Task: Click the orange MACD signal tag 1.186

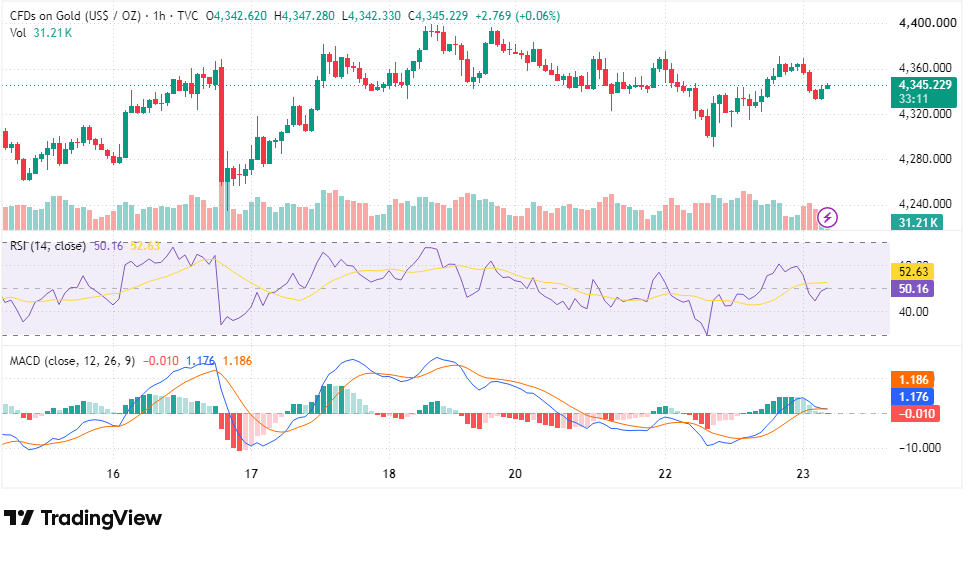Action: point(913,380)
